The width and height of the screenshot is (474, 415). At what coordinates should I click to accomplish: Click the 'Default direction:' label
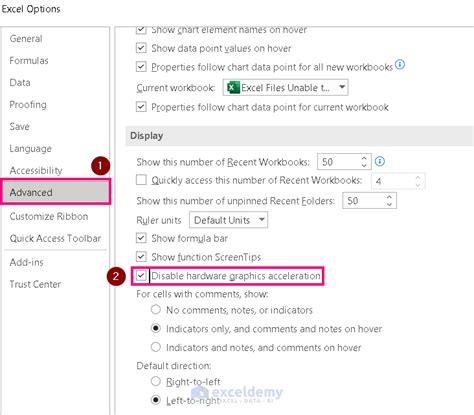pyautogui.click(x=174, y=366)
